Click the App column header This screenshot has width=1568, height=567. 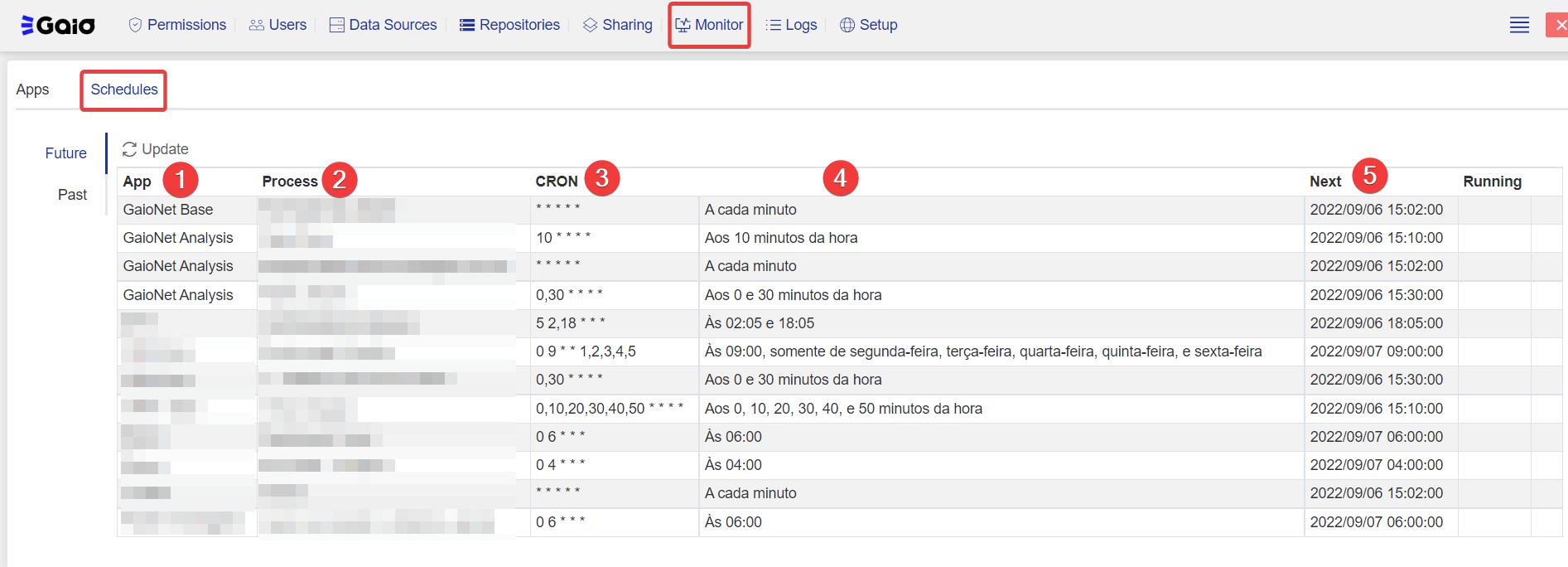pyautogui.click(x=137, y=182)
